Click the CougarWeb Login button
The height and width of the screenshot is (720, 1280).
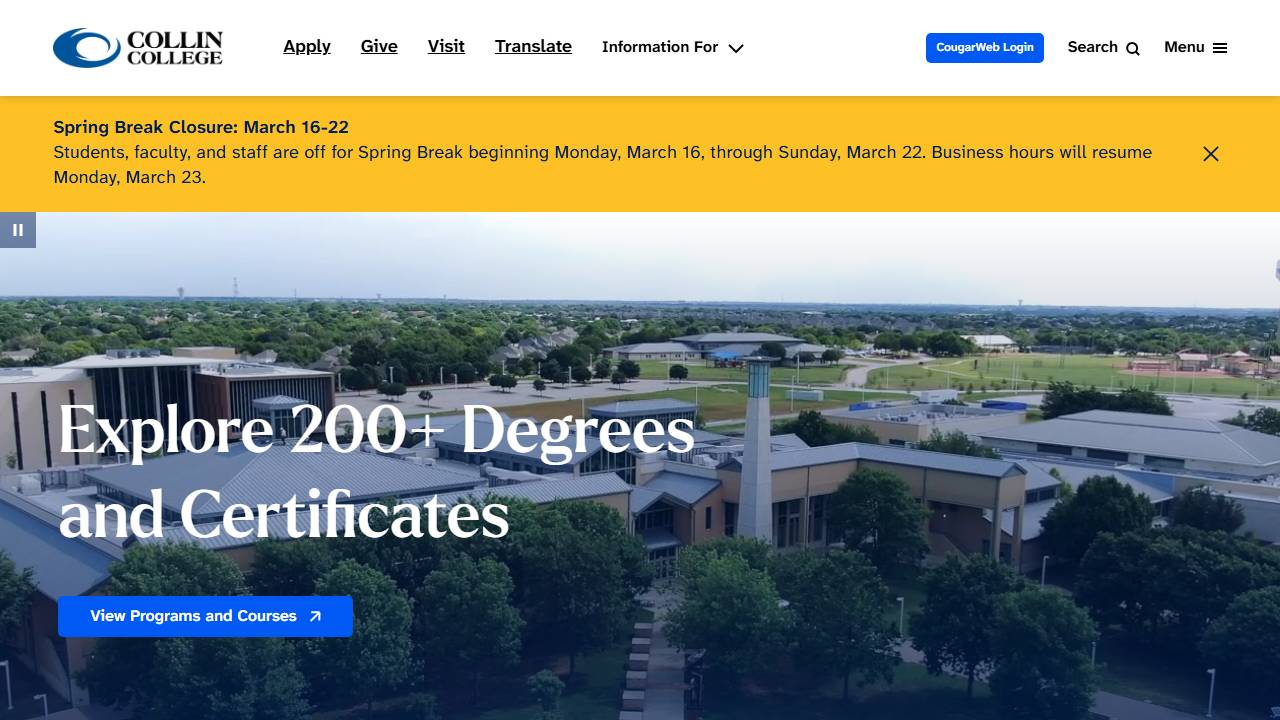[x=984, y=47]
